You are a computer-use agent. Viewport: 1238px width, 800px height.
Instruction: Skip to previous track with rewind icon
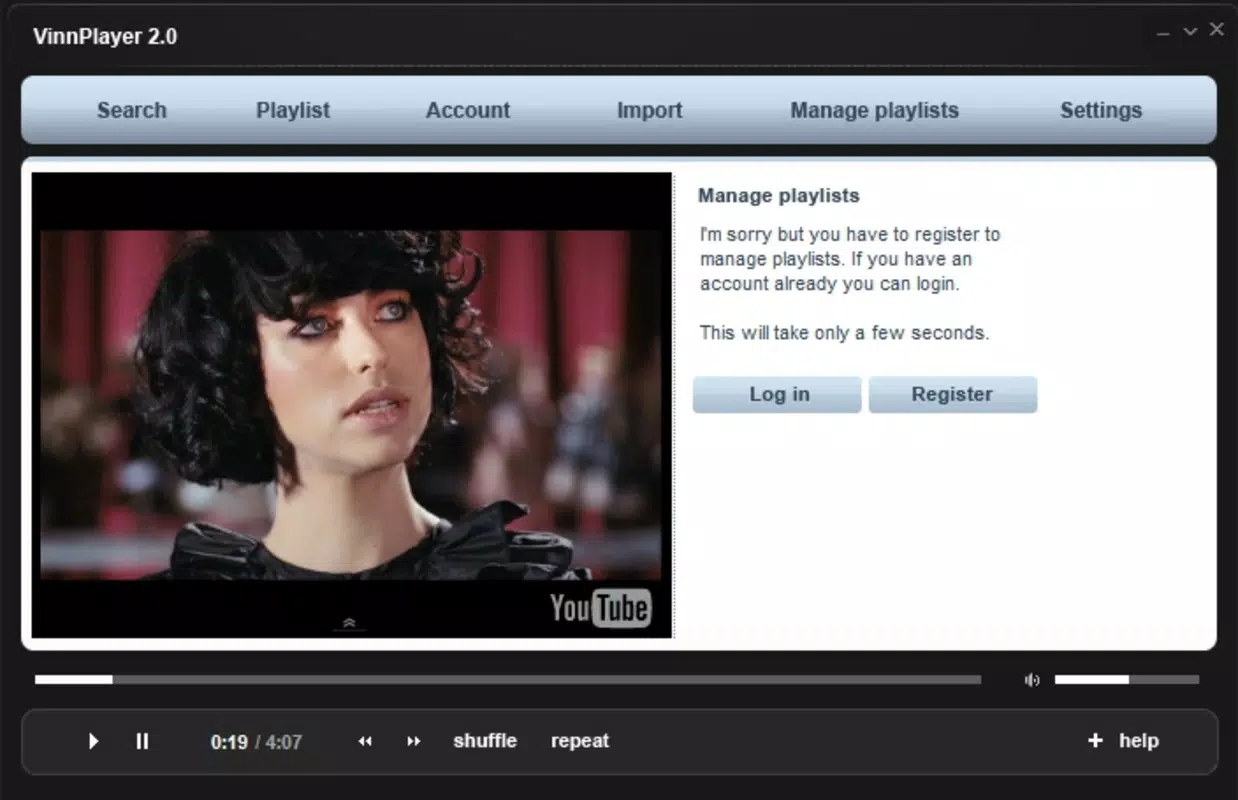365,741
